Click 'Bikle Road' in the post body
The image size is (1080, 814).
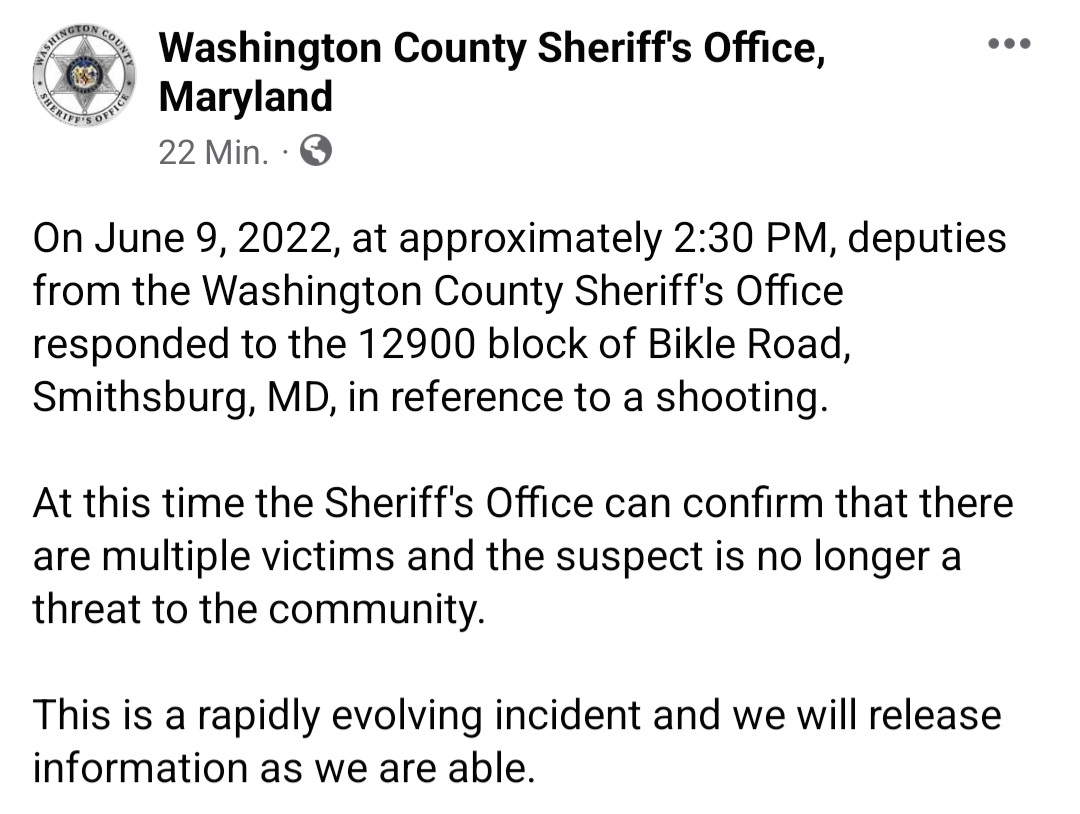click(x=749, y=344)
